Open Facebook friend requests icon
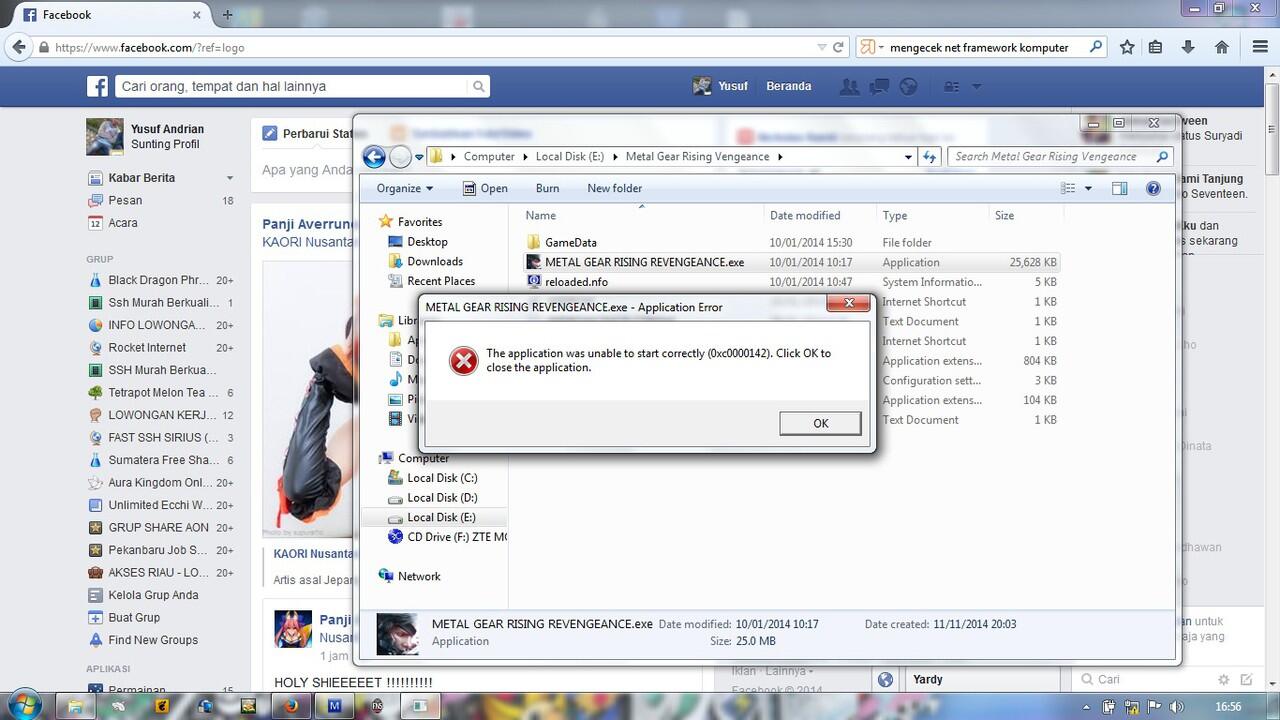1280x720 pixels. point(850,87)
